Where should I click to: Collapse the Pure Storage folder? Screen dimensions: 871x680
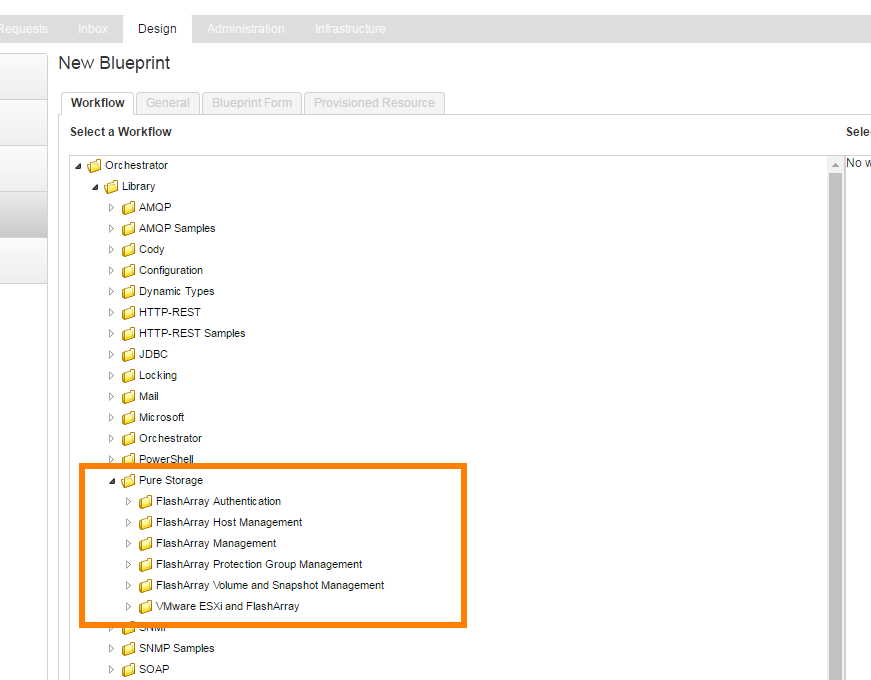112,481
